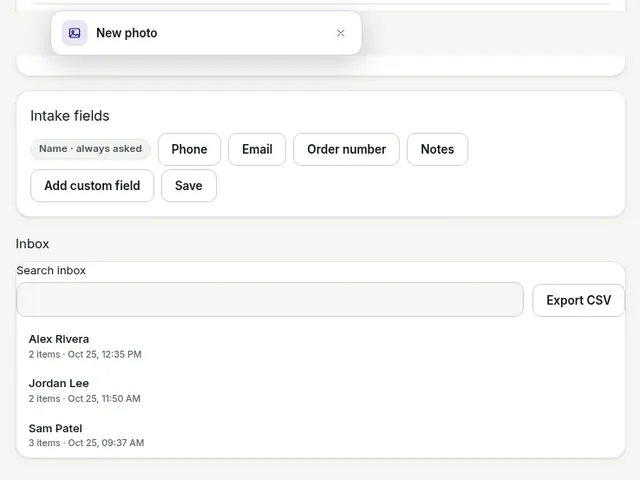The height and width of the screenshot is (480, 640).
Task: Click Add custom field button
Action: [92, 186]
